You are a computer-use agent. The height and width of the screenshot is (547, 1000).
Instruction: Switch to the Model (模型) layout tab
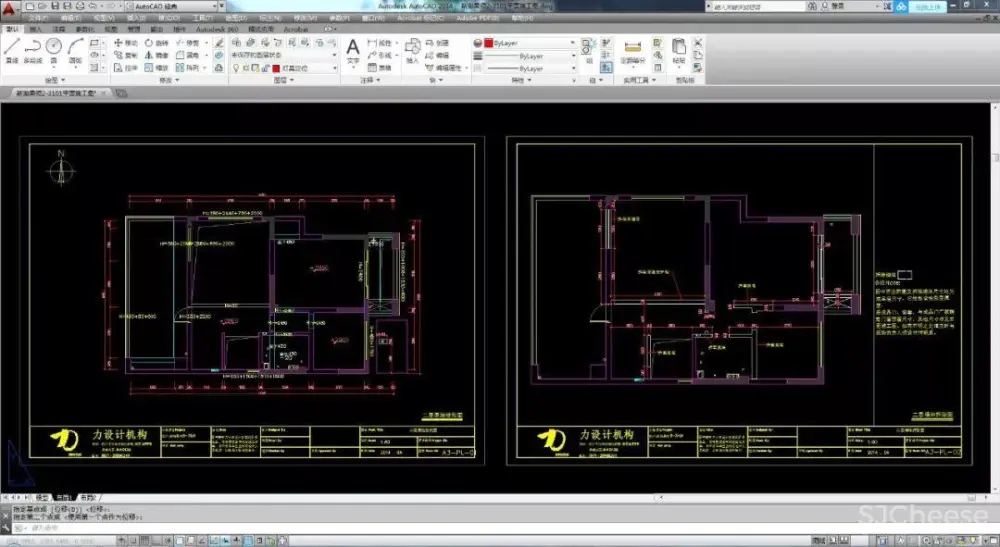(x=42, y=497)
